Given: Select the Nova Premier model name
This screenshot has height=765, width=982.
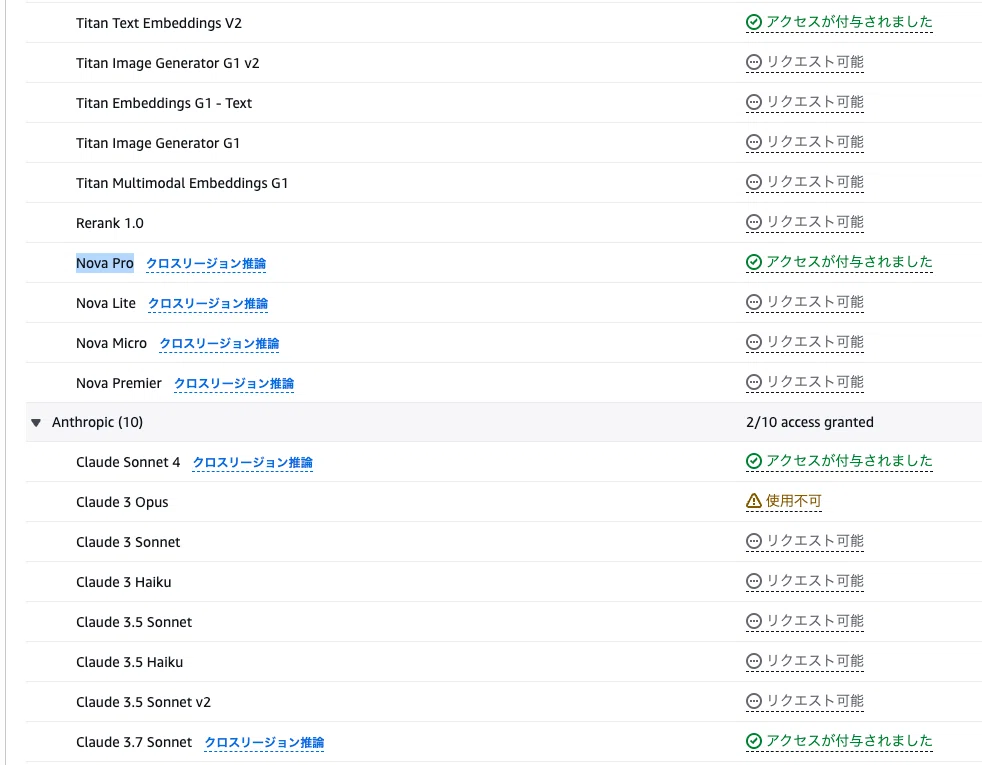Looking at the screenshot, I should click(118, 384).
